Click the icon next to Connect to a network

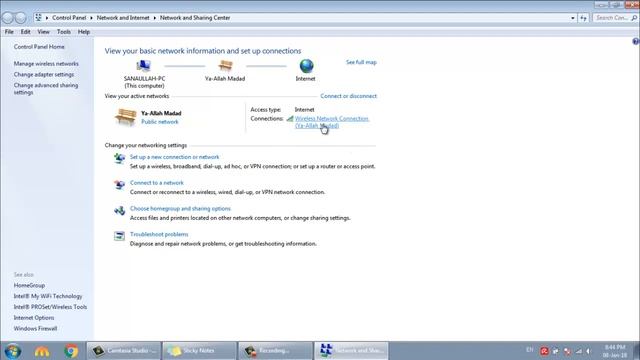tap(119, 184)
